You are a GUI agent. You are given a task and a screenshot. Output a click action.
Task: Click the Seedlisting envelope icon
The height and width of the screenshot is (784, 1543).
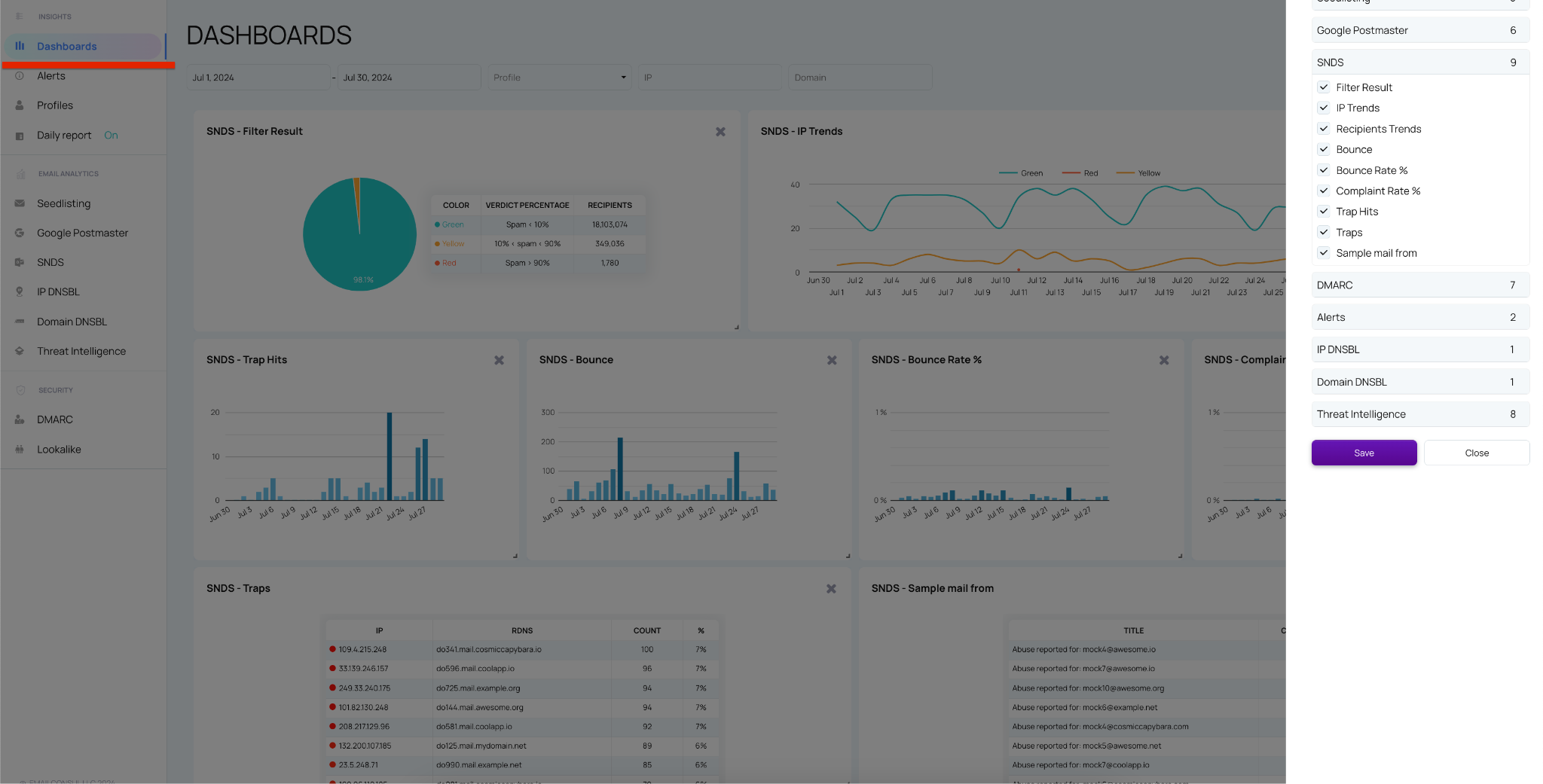pos(20,203)
